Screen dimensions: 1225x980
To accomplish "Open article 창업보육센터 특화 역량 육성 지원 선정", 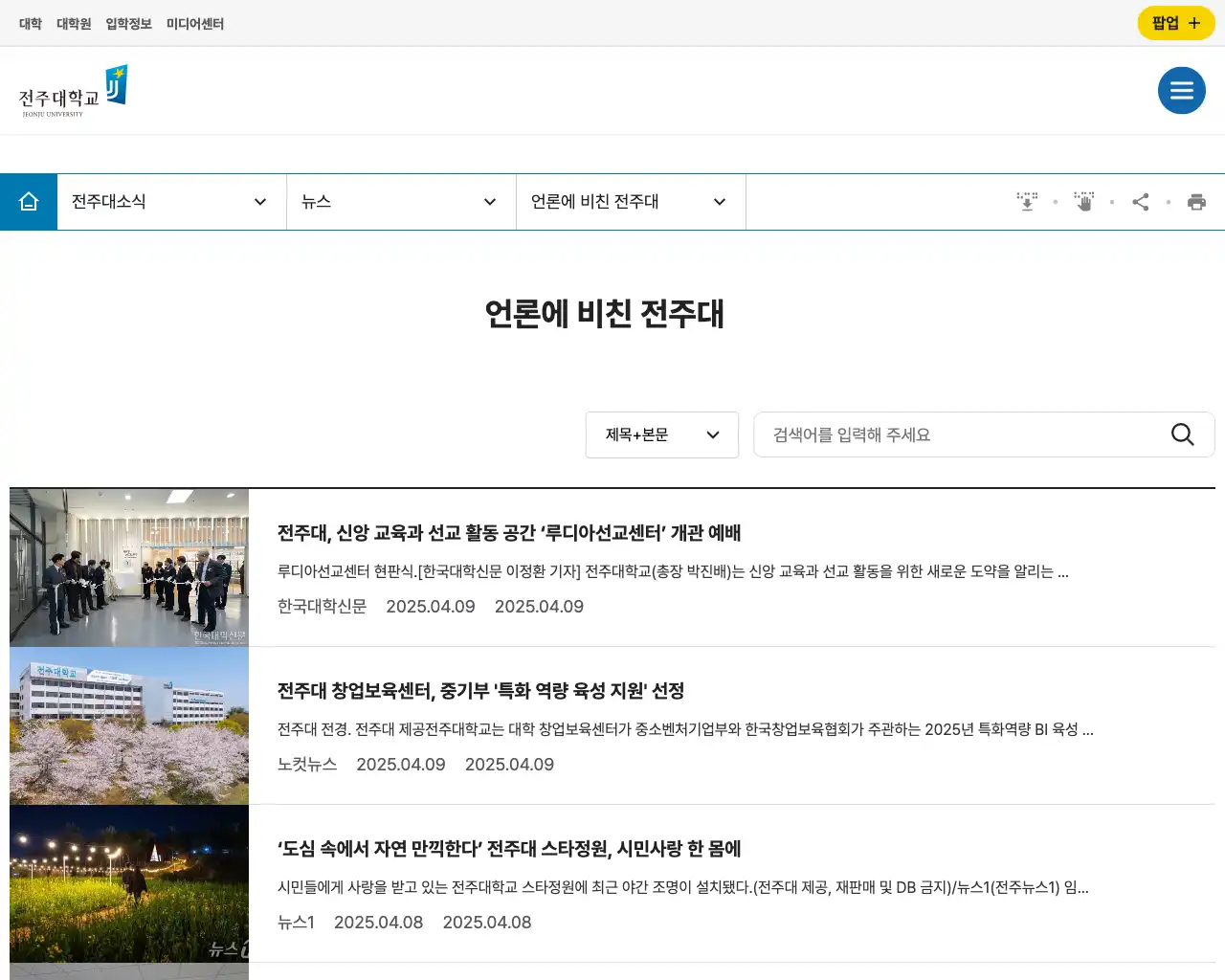I will point(480,691).
